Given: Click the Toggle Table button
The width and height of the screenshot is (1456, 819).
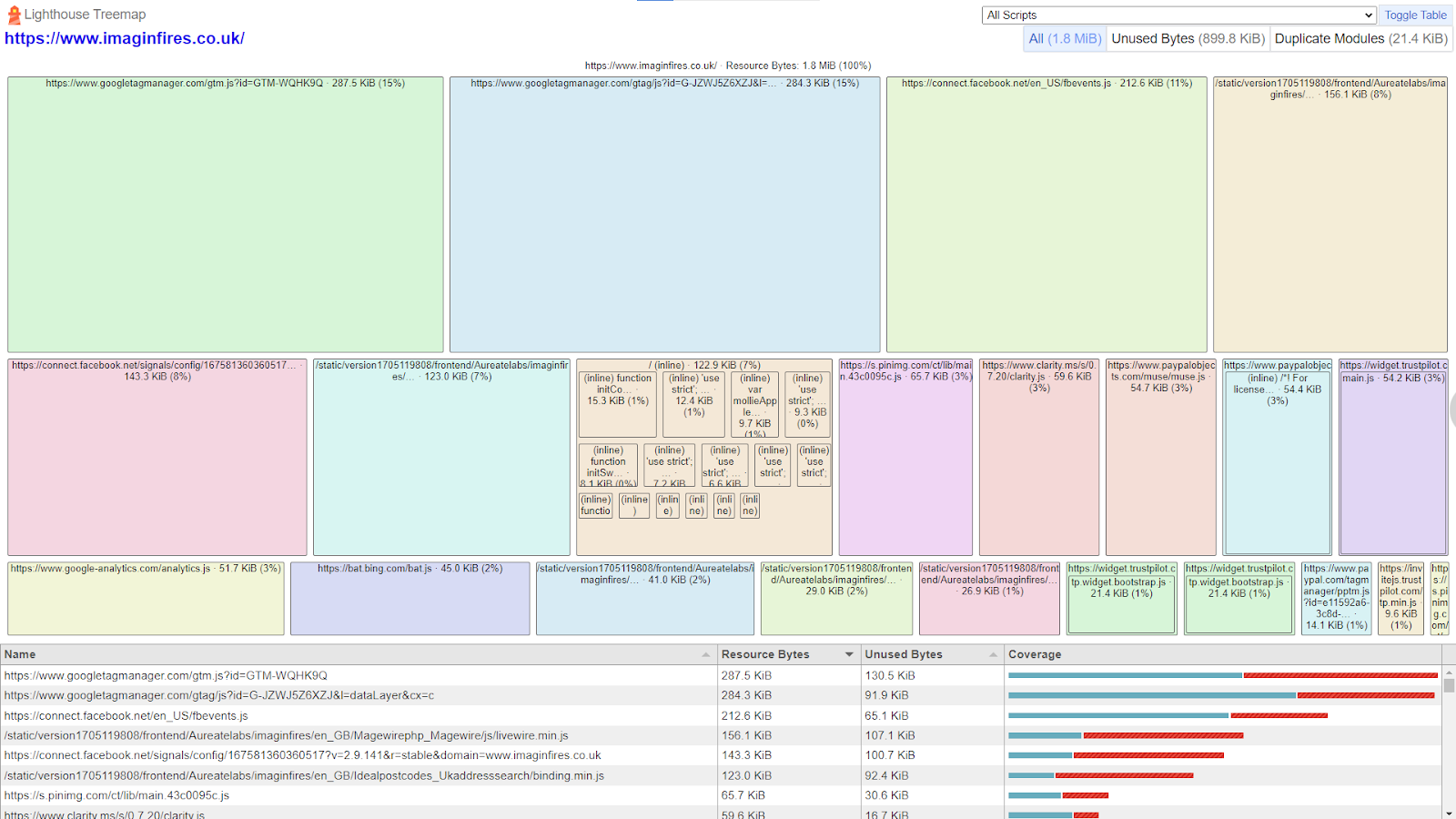Looking at the screenshot, I should [x=1415, y=15].
